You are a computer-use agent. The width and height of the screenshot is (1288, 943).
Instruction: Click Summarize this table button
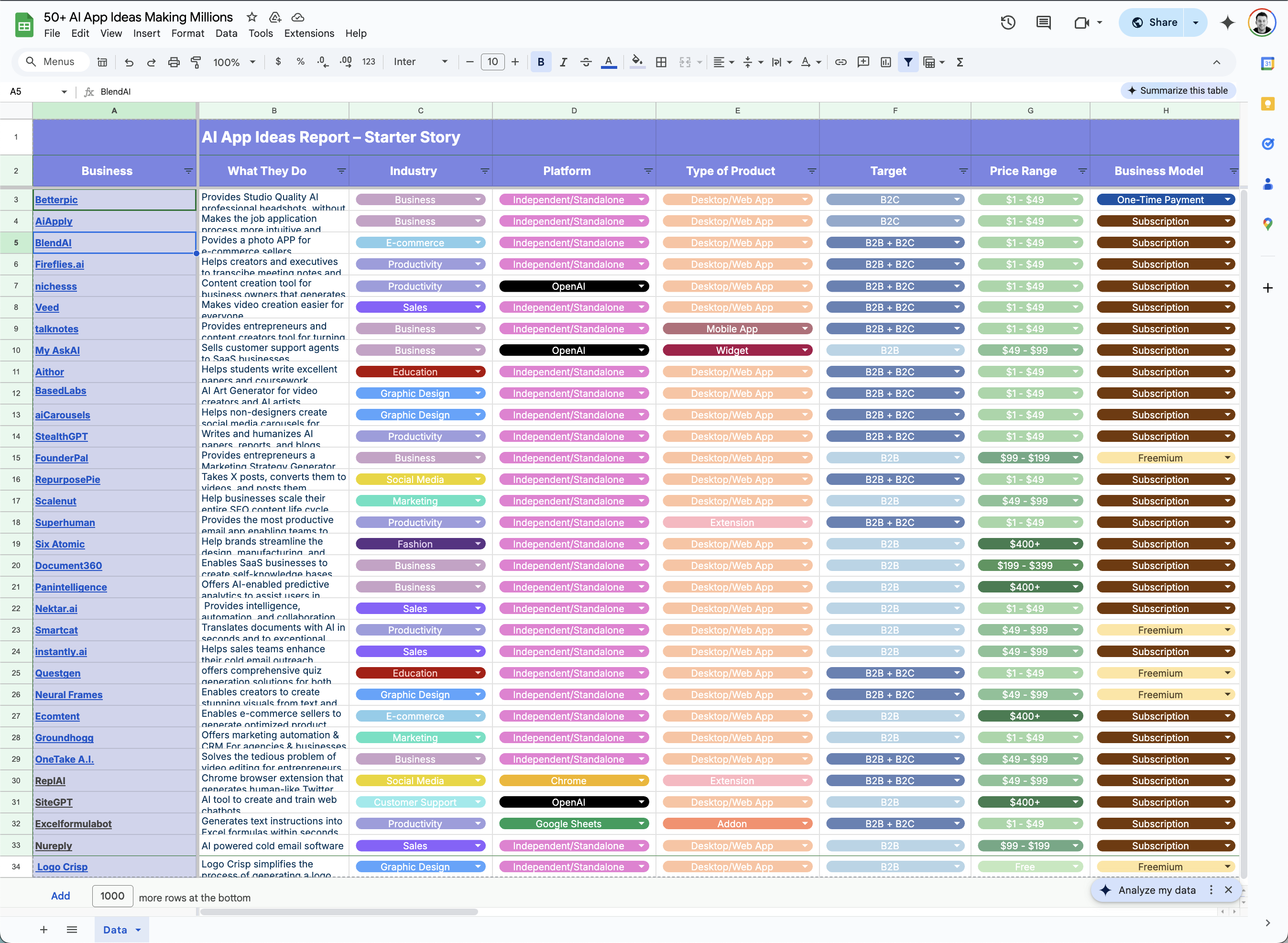point(1178,90)
